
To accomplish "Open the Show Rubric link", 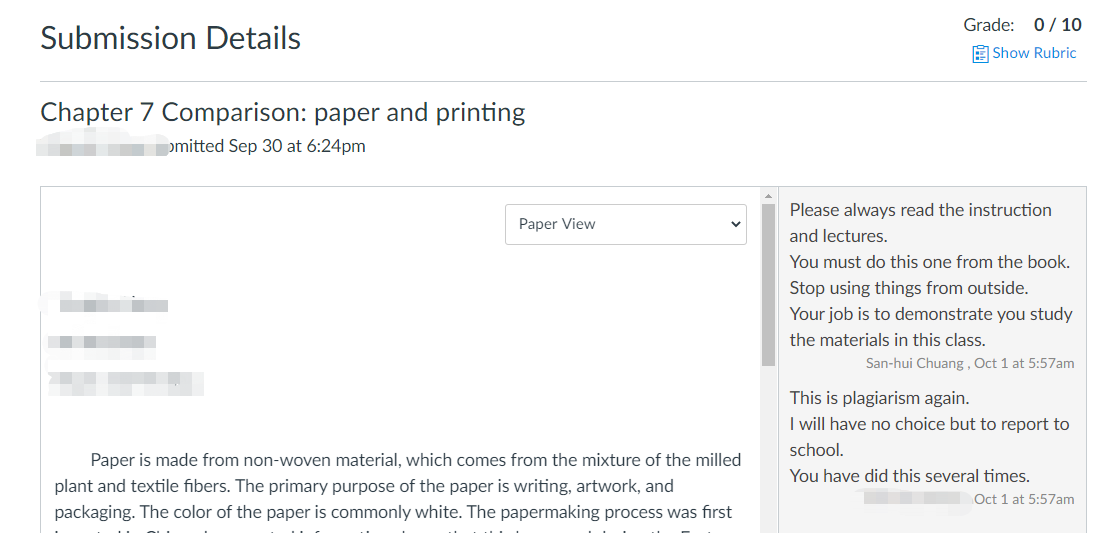I will click(x=1024, y=53).
